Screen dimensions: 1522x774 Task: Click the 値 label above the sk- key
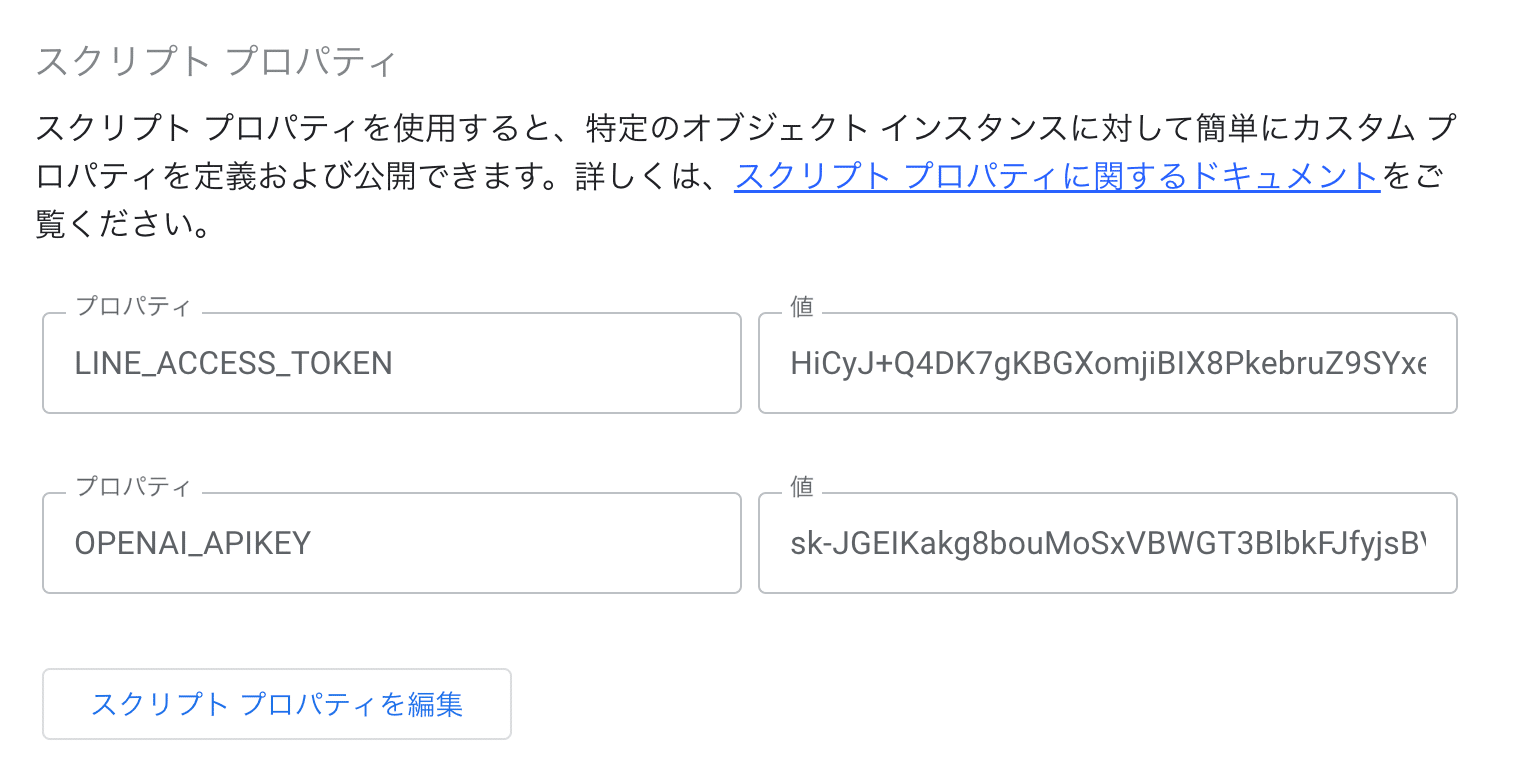coord(801,487)
